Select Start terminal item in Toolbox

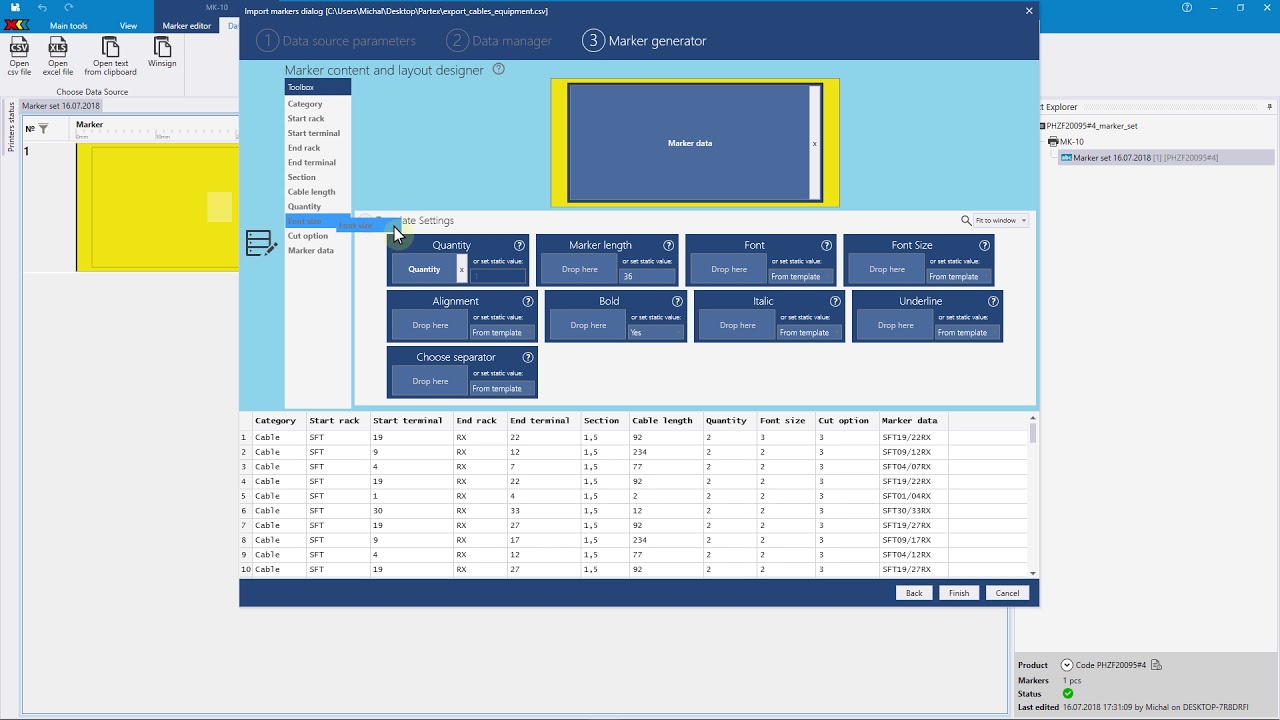point(314,133)
